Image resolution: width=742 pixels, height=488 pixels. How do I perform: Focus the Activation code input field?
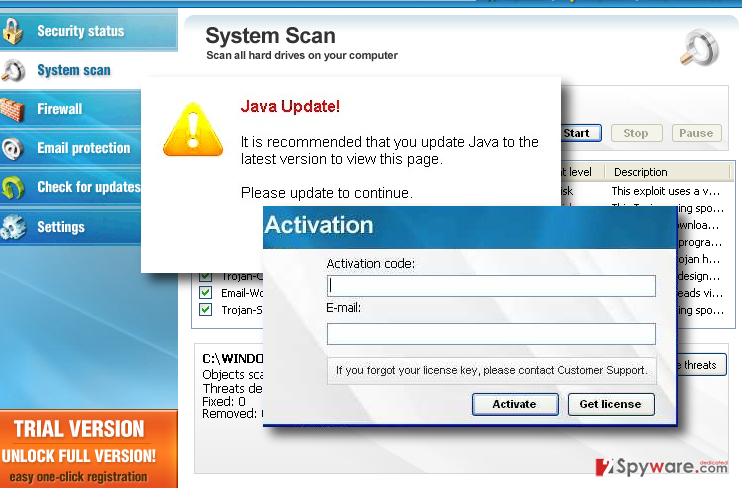tap(491, 286)
